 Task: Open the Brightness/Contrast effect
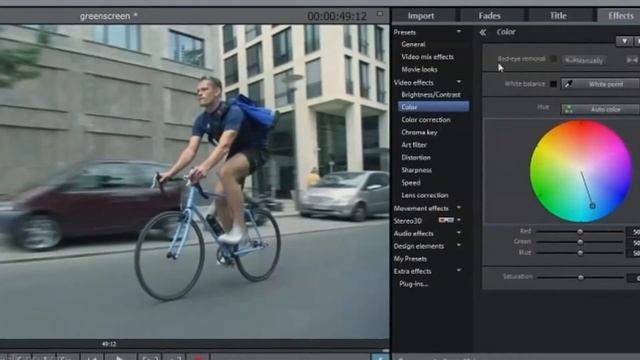click(431, 95)
